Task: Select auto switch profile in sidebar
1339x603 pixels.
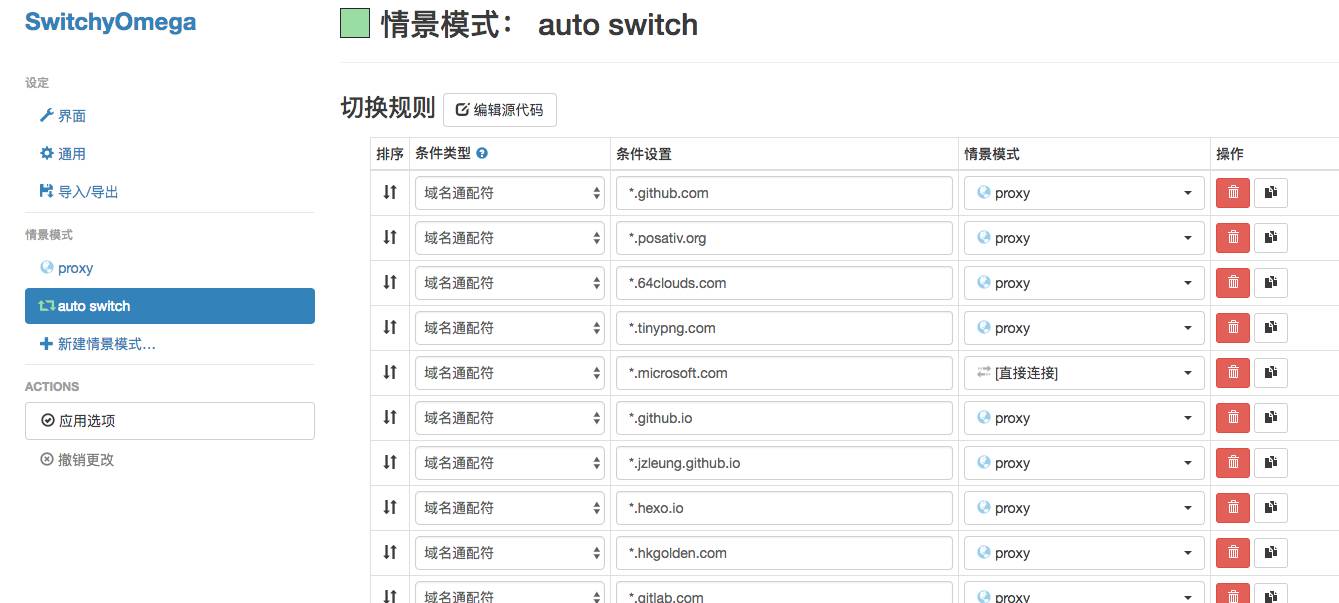Action: (x=170, y=306)
